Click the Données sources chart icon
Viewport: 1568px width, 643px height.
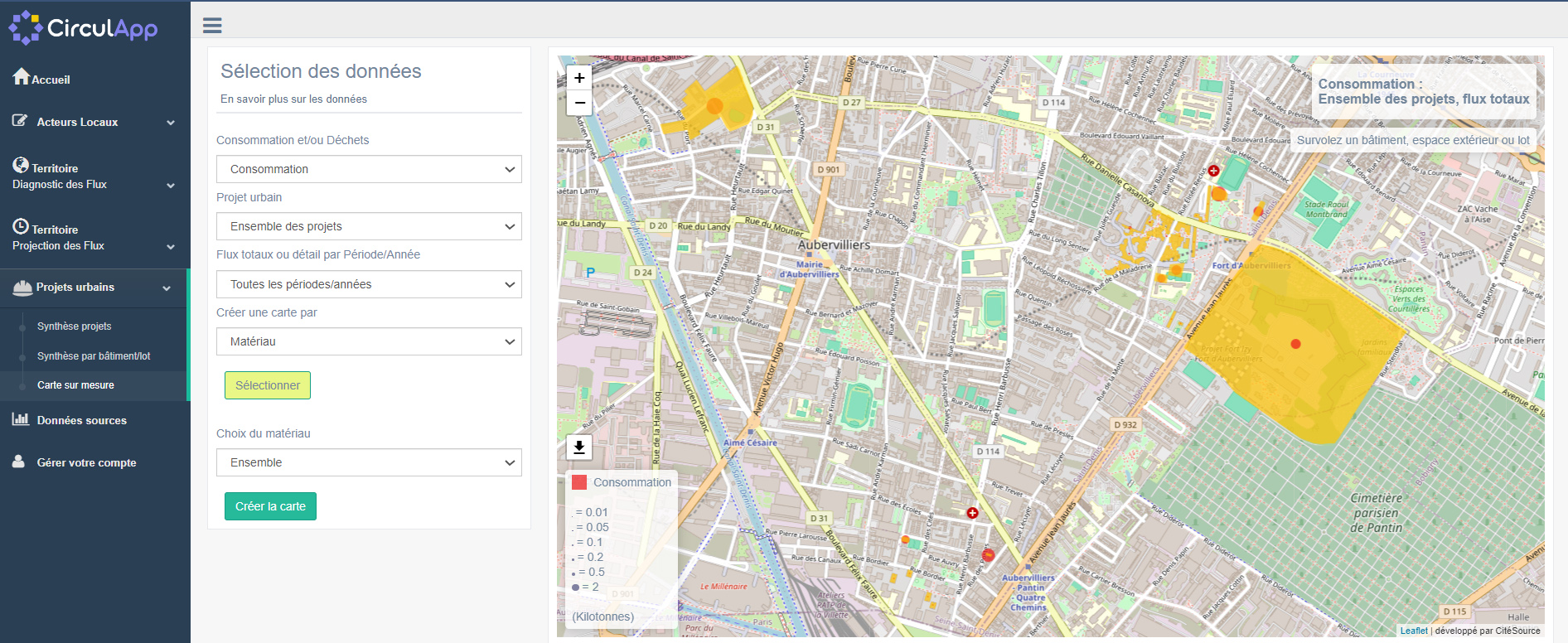[21, 419]
